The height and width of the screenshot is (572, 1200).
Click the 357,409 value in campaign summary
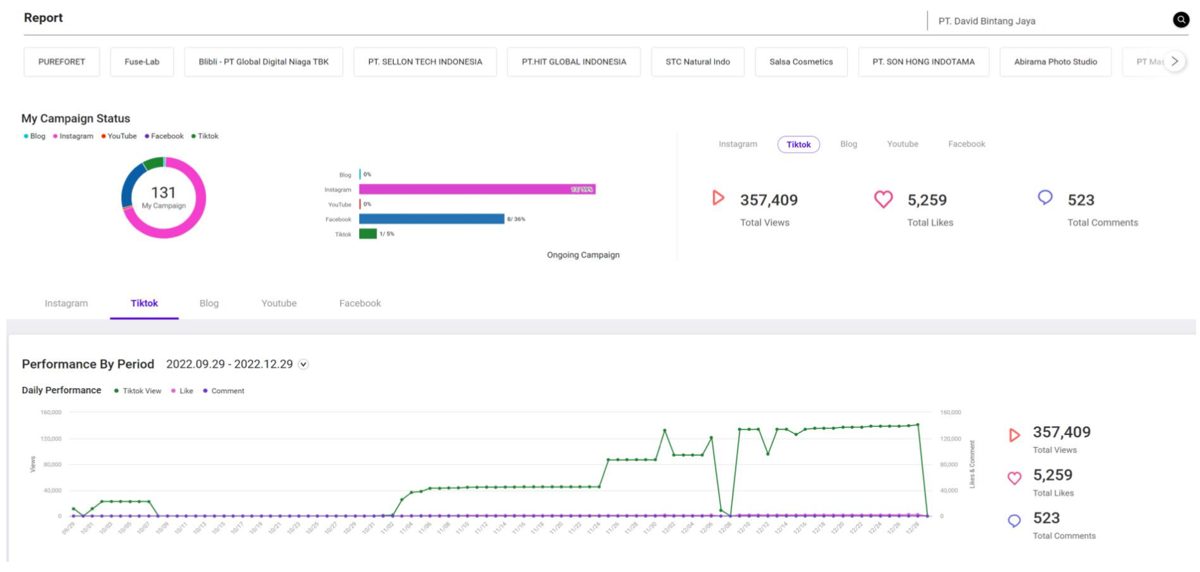pos(769,200)
